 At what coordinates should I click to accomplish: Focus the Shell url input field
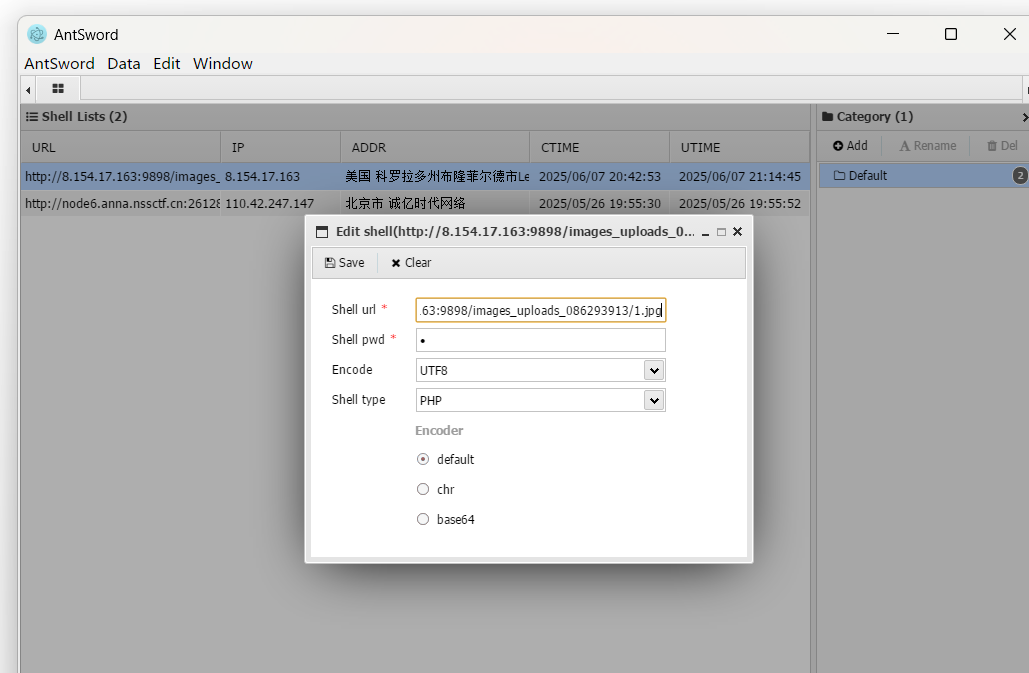(x=541, y=310)
